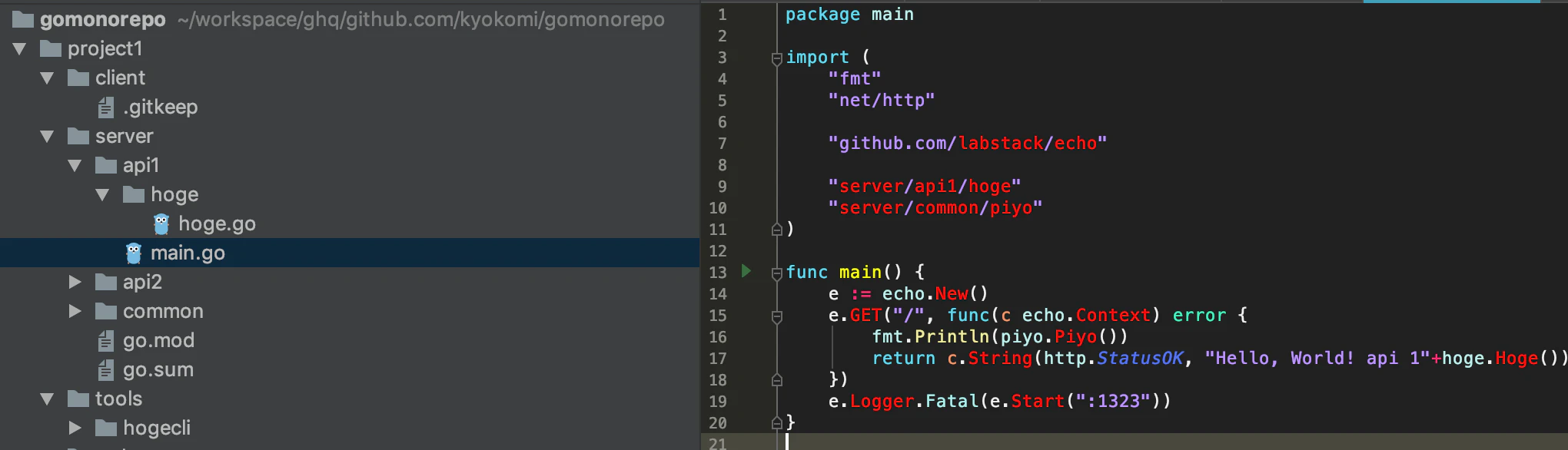Collapse the hoge folder
The height and width of the screenshot is (450, 1568).
coord(103,195)
